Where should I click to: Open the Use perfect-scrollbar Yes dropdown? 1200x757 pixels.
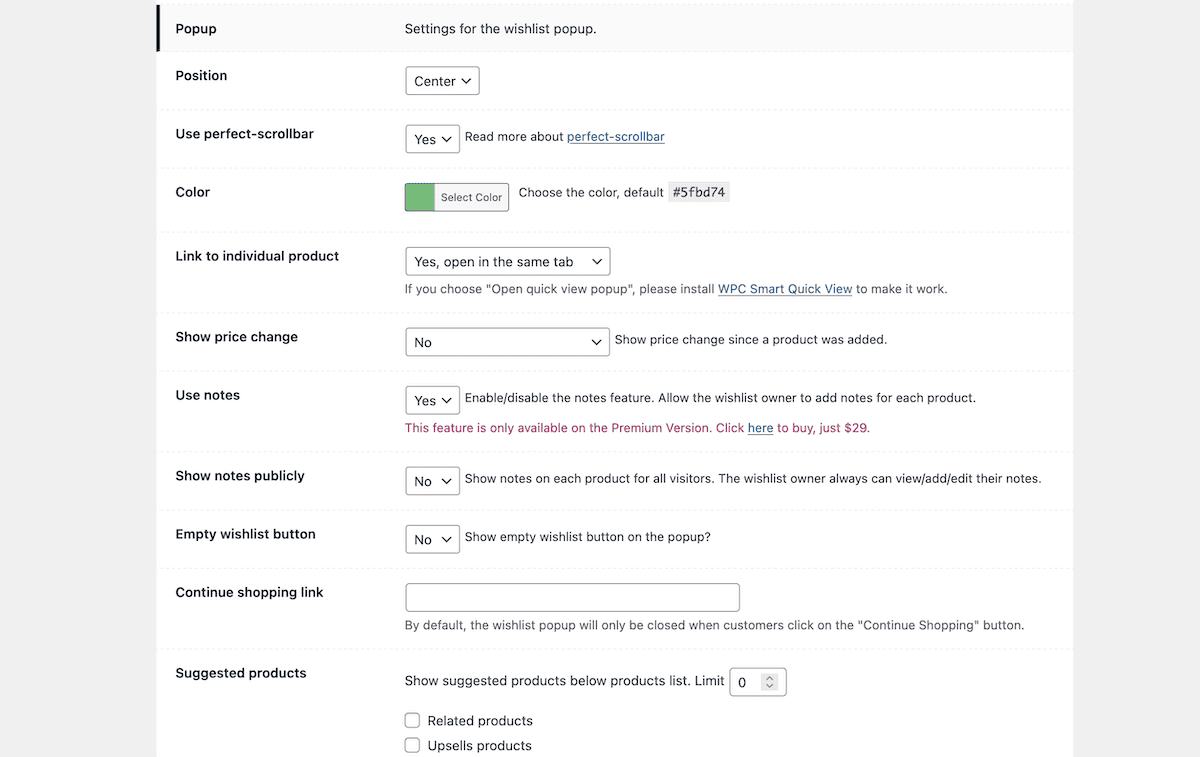tap(432, 139)
